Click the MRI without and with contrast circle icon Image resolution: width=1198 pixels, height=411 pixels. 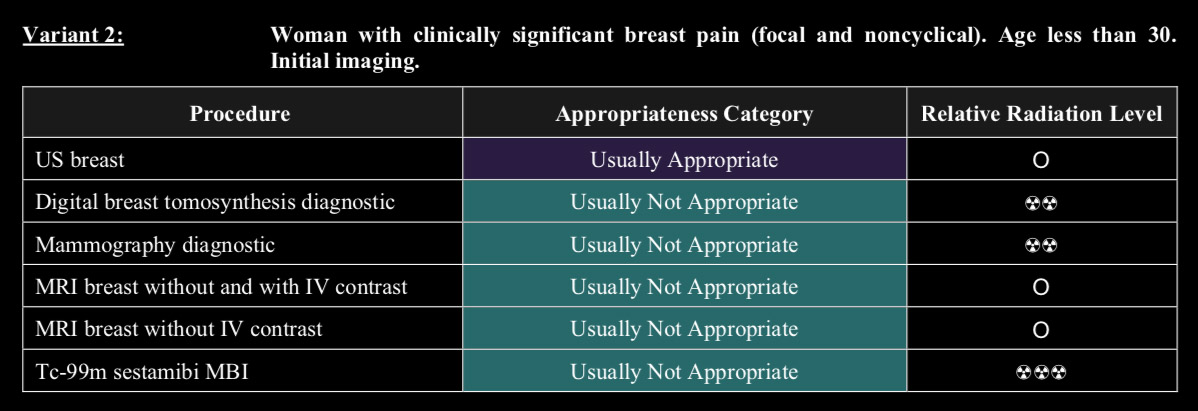click(x=1041, y=288)
